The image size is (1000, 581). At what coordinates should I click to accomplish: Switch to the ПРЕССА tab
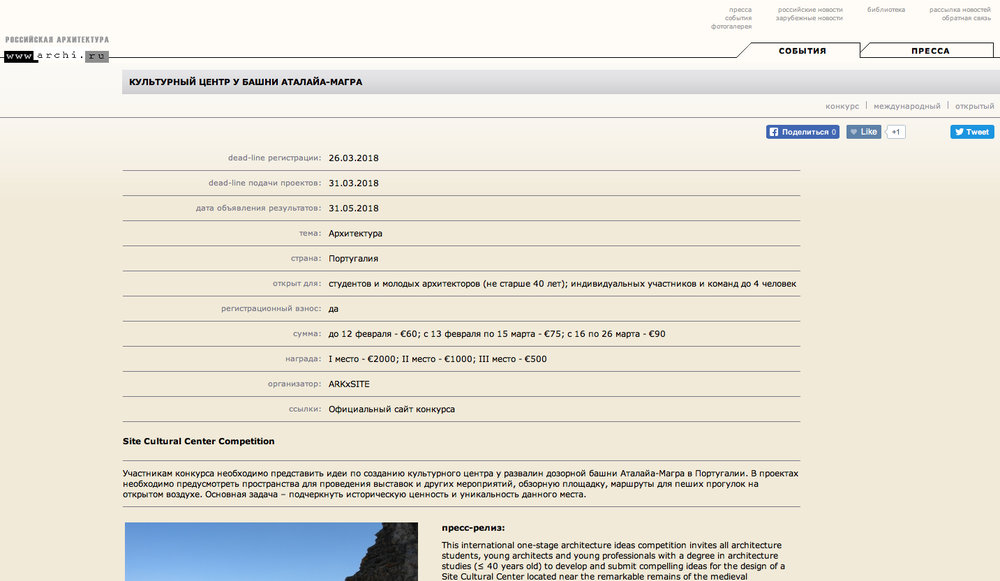[930, 51]
